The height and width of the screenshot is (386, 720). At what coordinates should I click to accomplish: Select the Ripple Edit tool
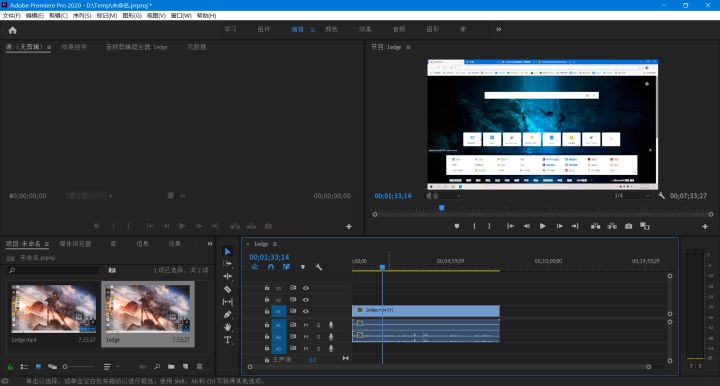[227, 276]
